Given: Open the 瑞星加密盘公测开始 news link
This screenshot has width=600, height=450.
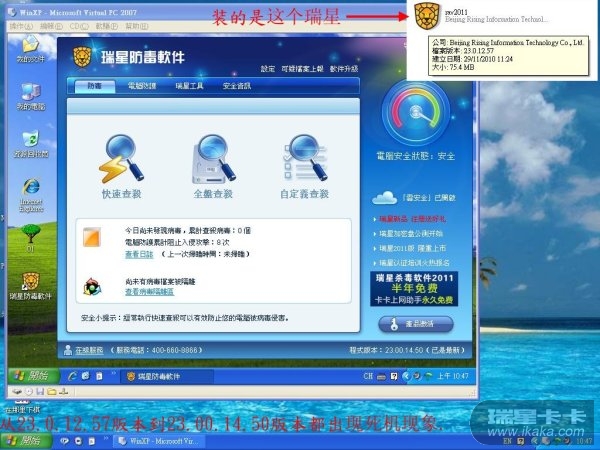Looking at the screenshot, I should tap(411, 234).
